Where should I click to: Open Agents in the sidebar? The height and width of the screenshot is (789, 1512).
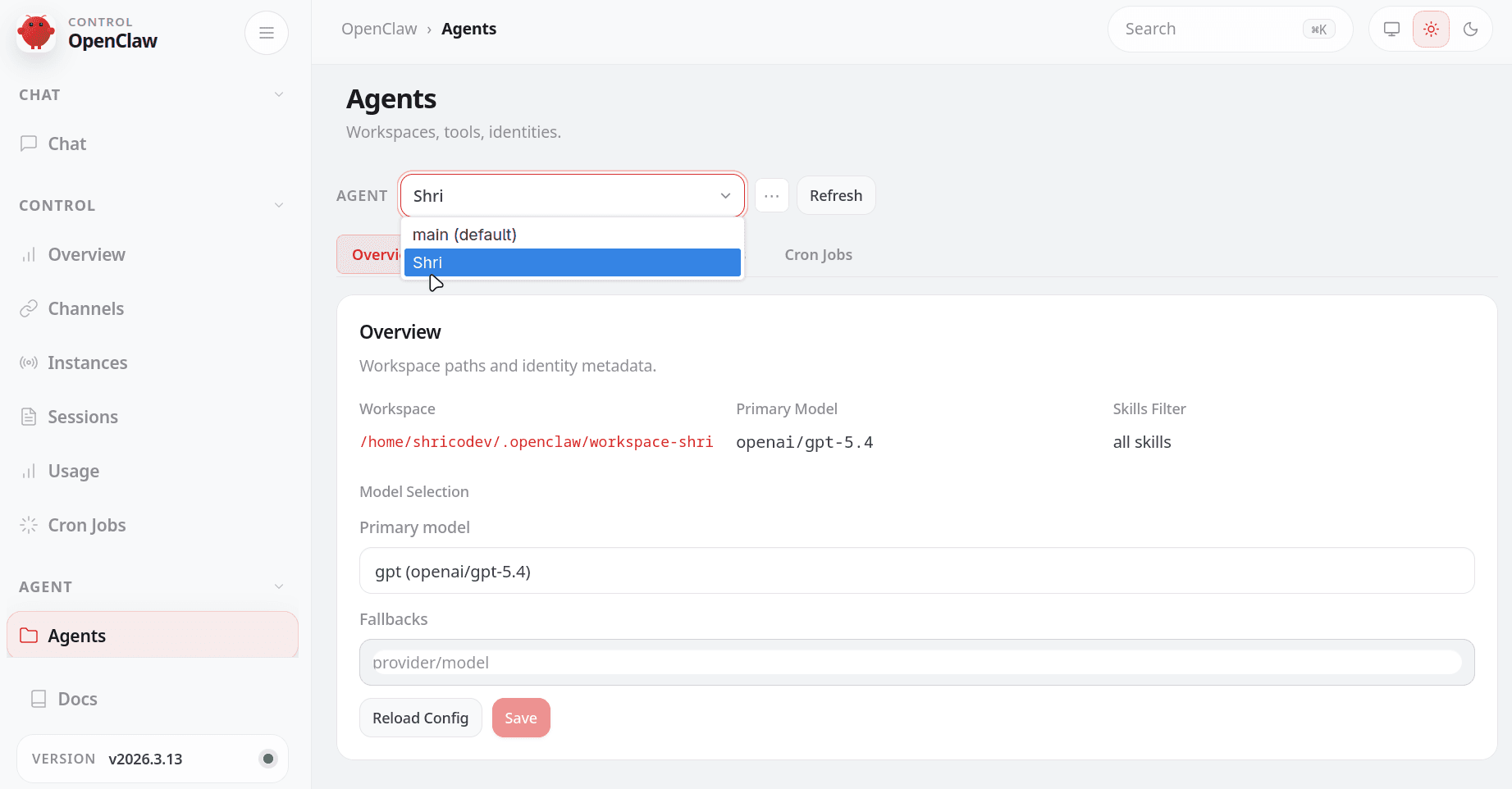pos(153,636)
